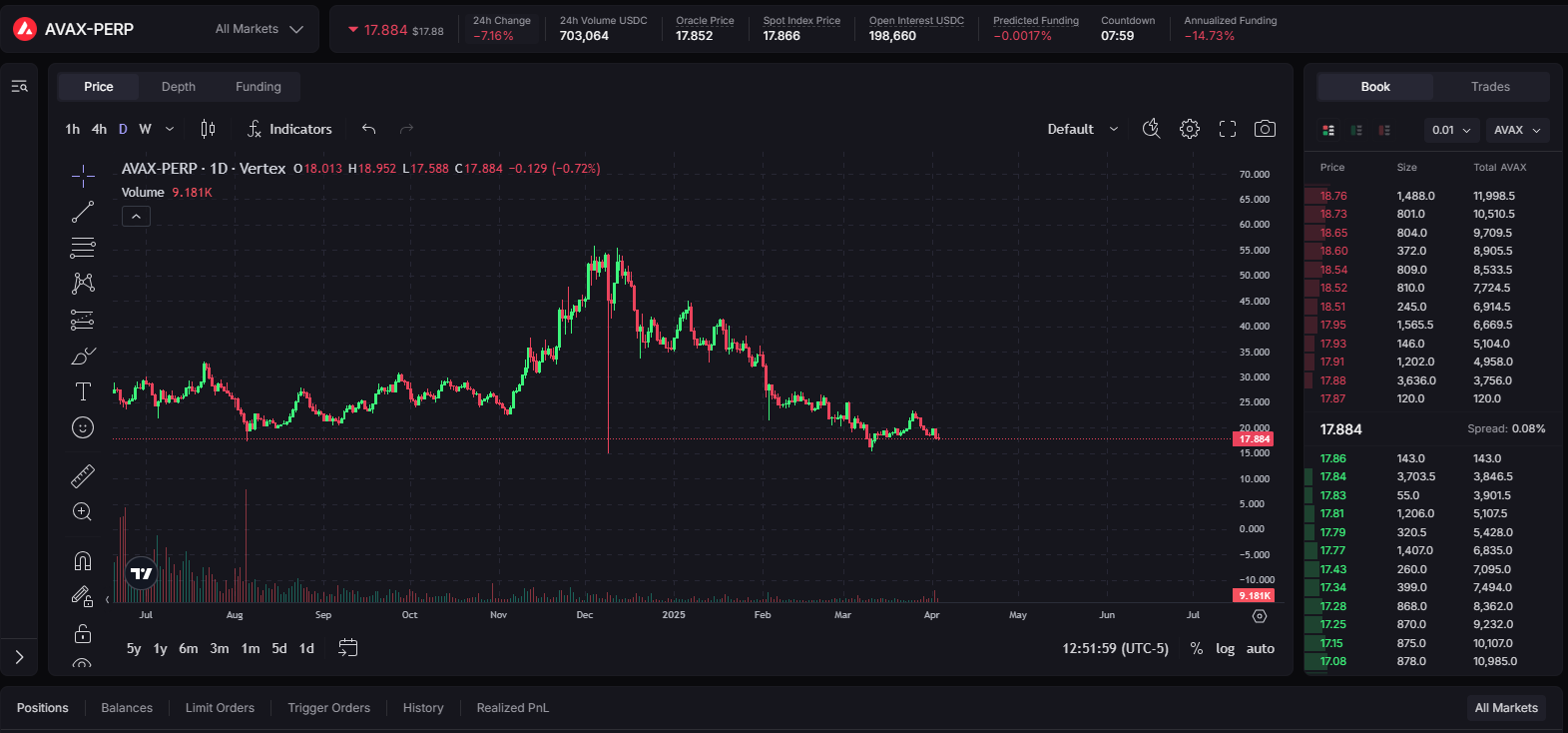The image size is (1568, 733).
Task: Enter fullscreen chart mode
Action: pos(1228,129)
